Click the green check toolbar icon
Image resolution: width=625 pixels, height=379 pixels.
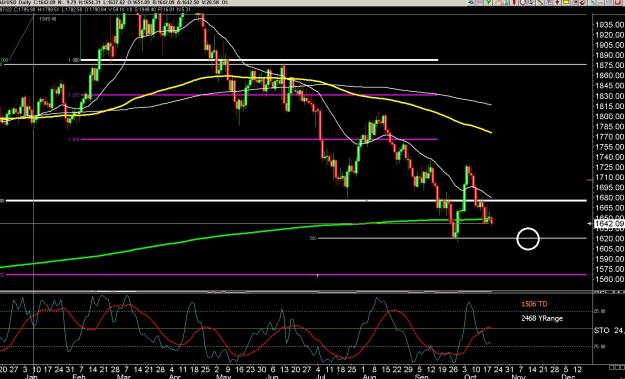pos(488,2)
